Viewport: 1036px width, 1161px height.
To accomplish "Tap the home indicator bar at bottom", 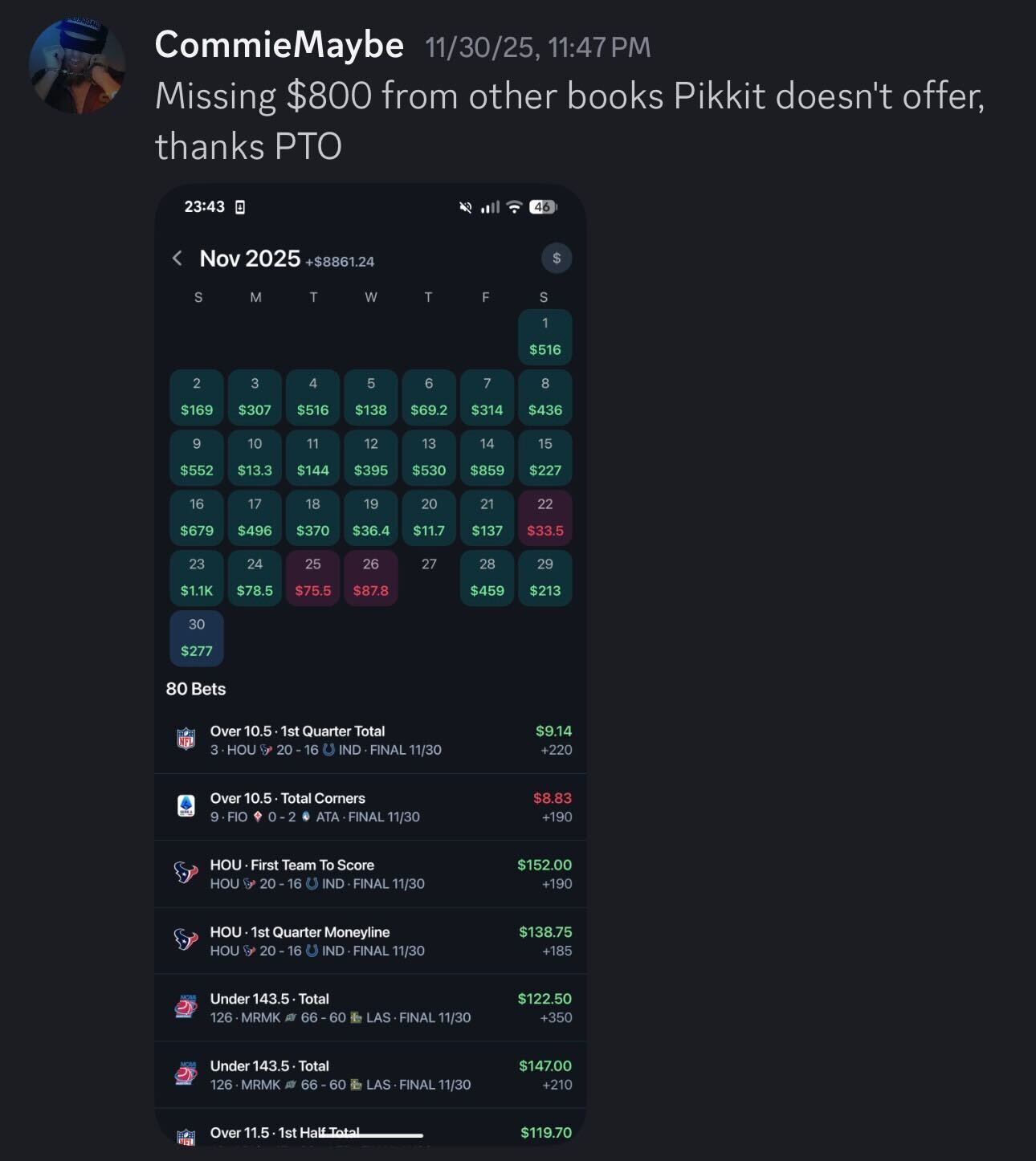I will pyautogui.click(x=370, y=1135).
